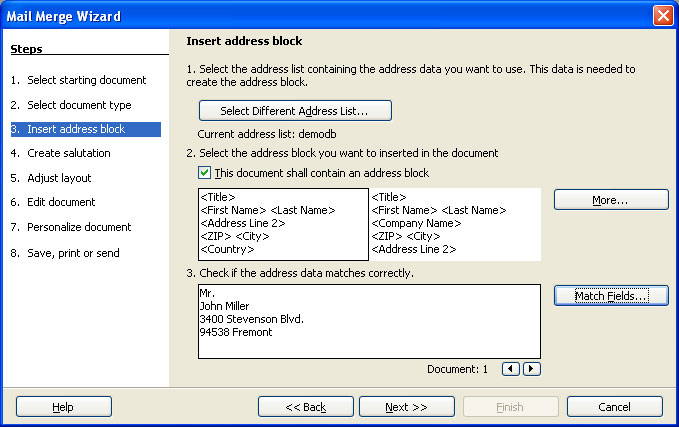Open step 8 Save, print or send
679x427 pixels.
pos(72,253)
